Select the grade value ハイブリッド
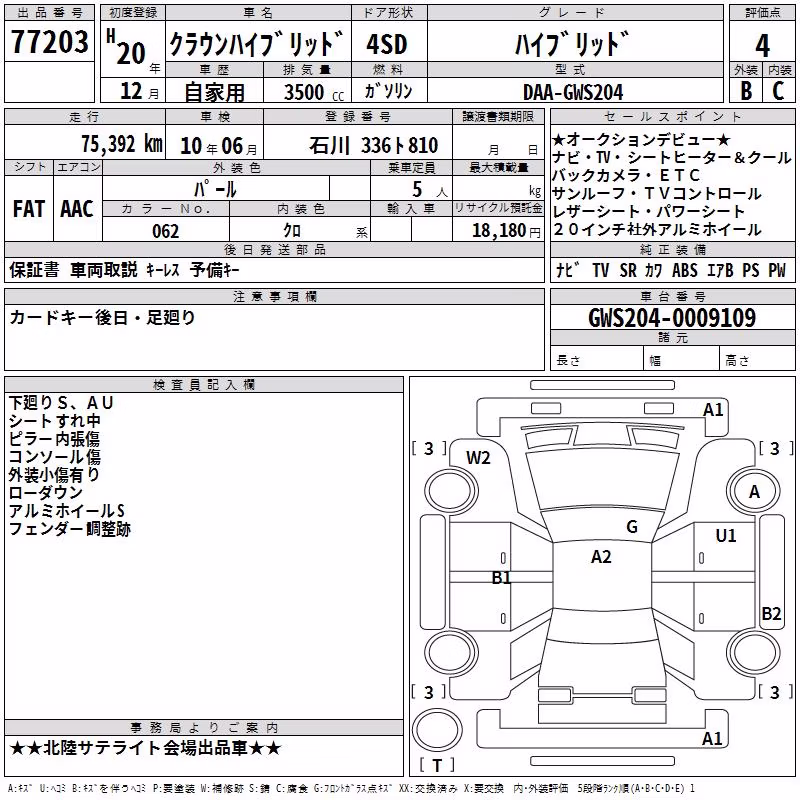Viewport: 800px width, 800px height. 571,44
